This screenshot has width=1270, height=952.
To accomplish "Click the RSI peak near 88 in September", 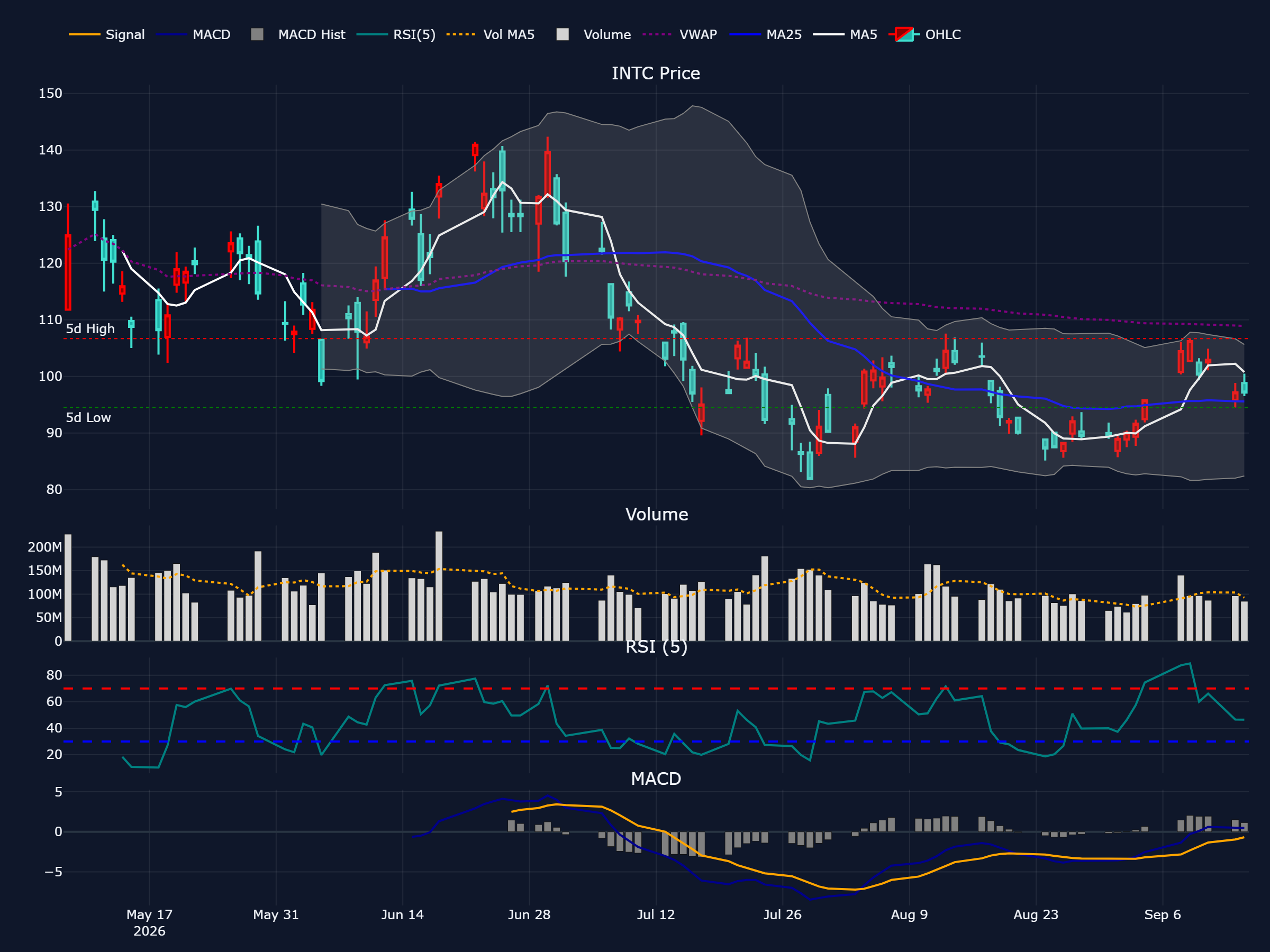I will pos(1190,663).
